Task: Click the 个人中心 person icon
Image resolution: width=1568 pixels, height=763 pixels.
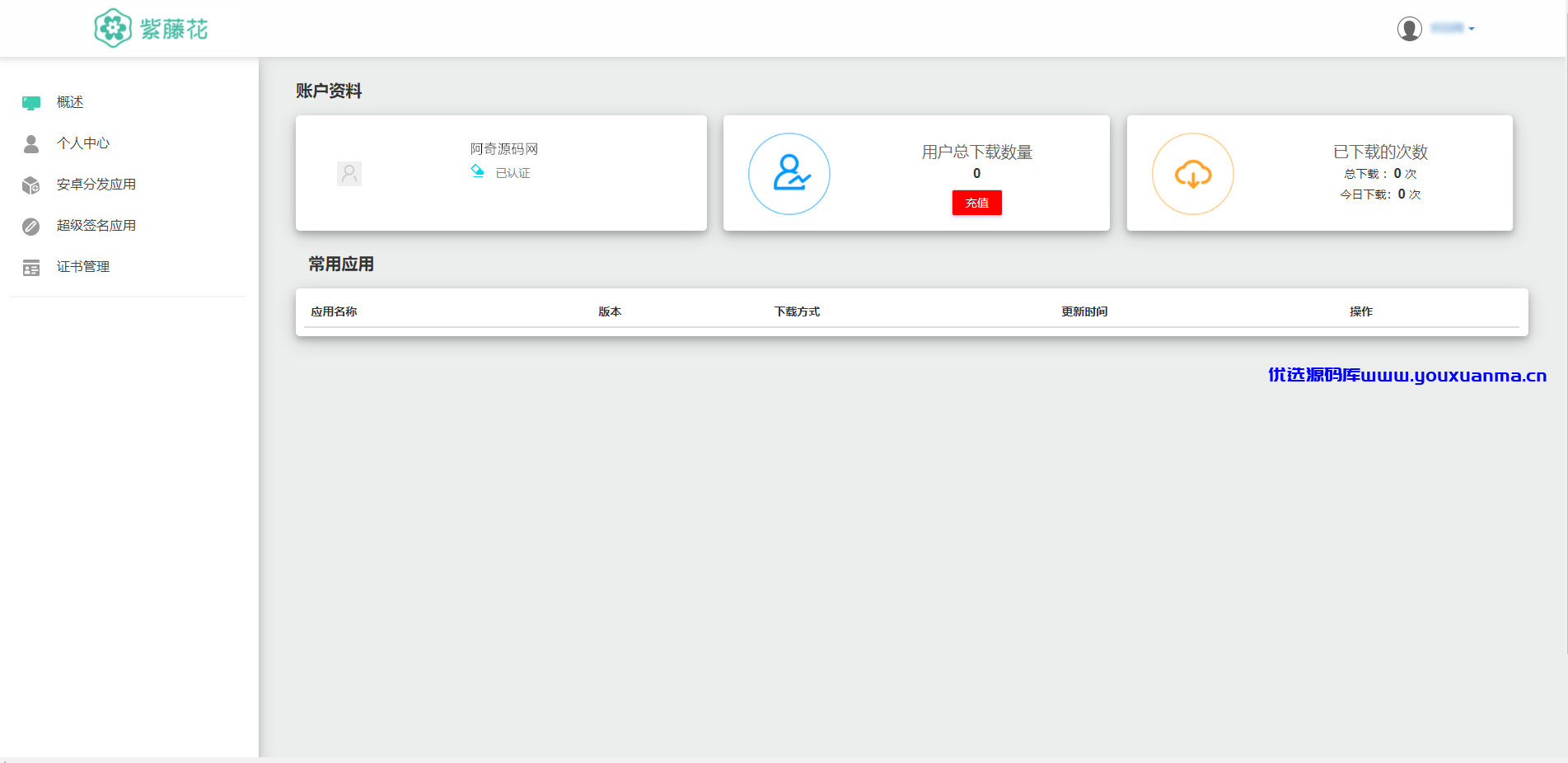Action: pyautogui.click(x=31, y=144)
